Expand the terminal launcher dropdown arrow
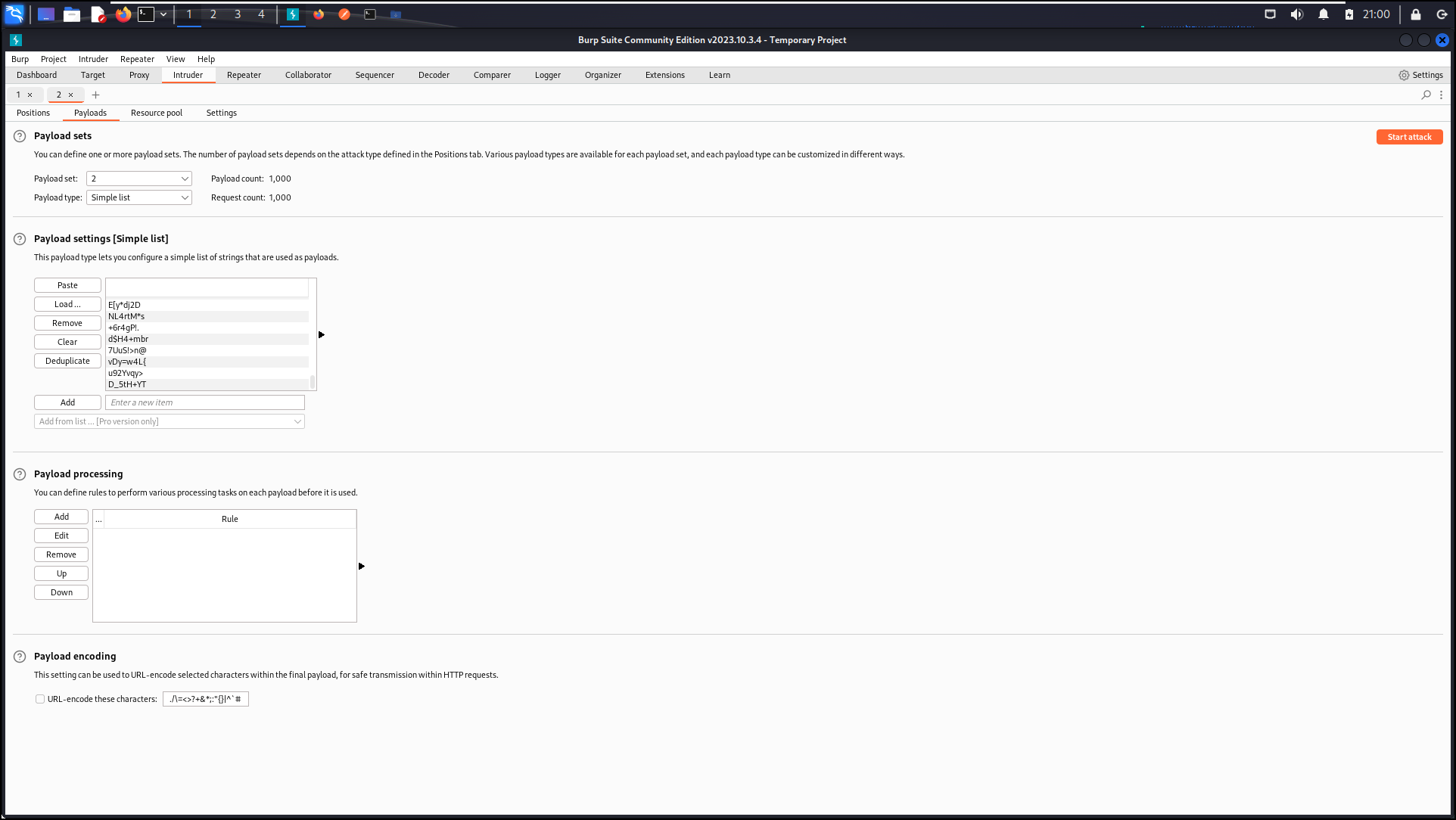This screenshot has height=820, width=1456. [x=163, y=14]
